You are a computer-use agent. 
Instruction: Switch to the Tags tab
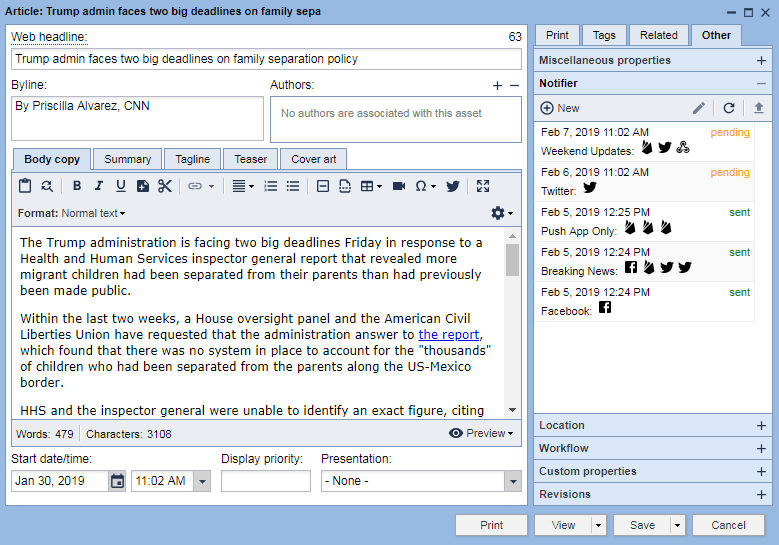tap(604, 35)
